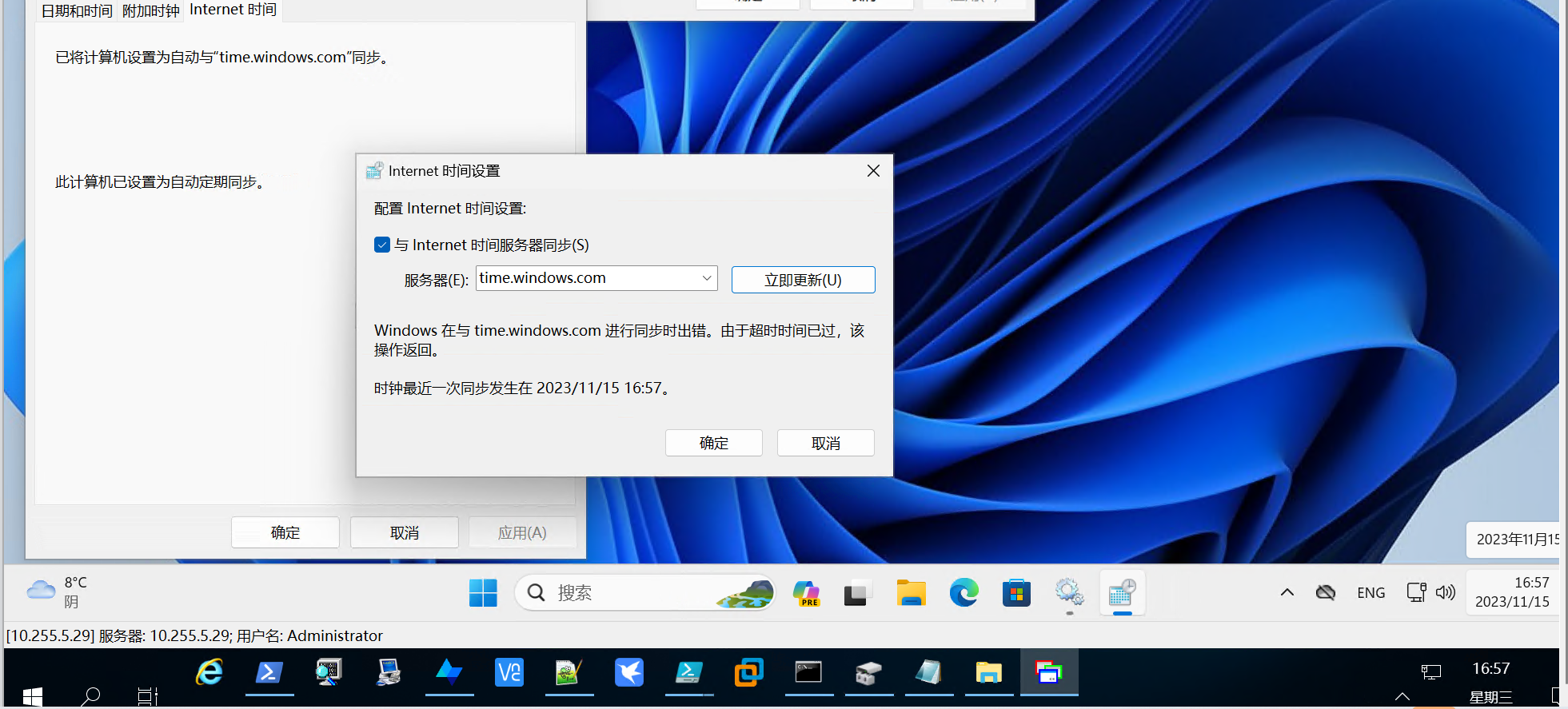Show hidden icons in the Windows 11 tray

pyautogui.click(x=1287, y=592)
